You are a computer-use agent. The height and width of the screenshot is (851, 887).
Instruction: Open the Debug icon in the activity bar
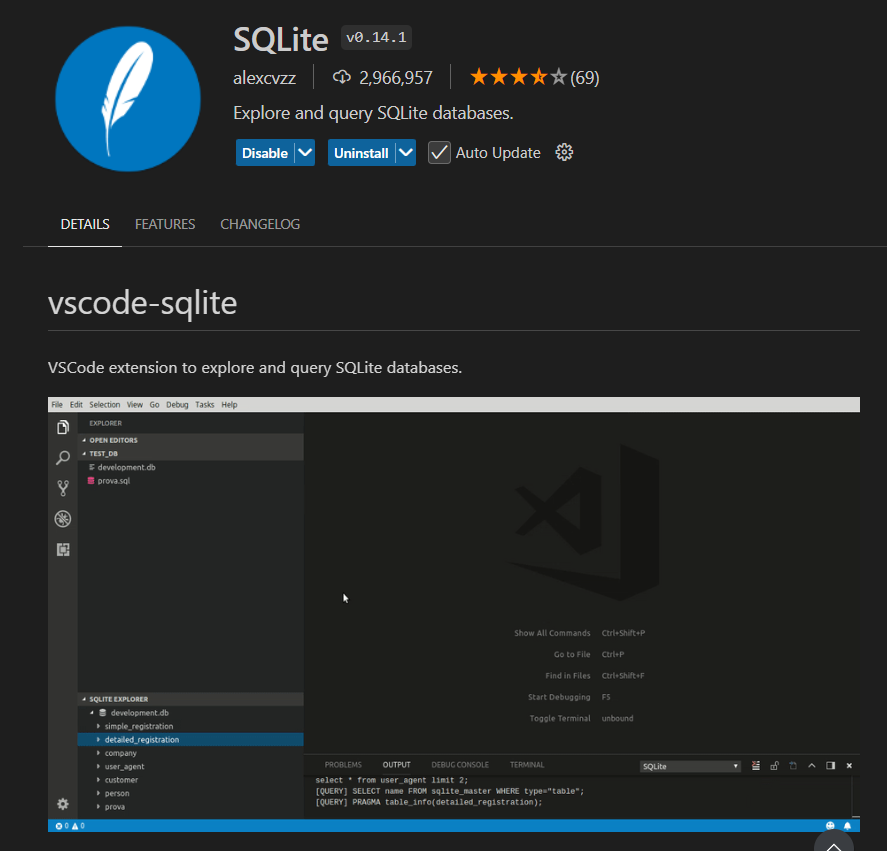click(x=62, y=518)
